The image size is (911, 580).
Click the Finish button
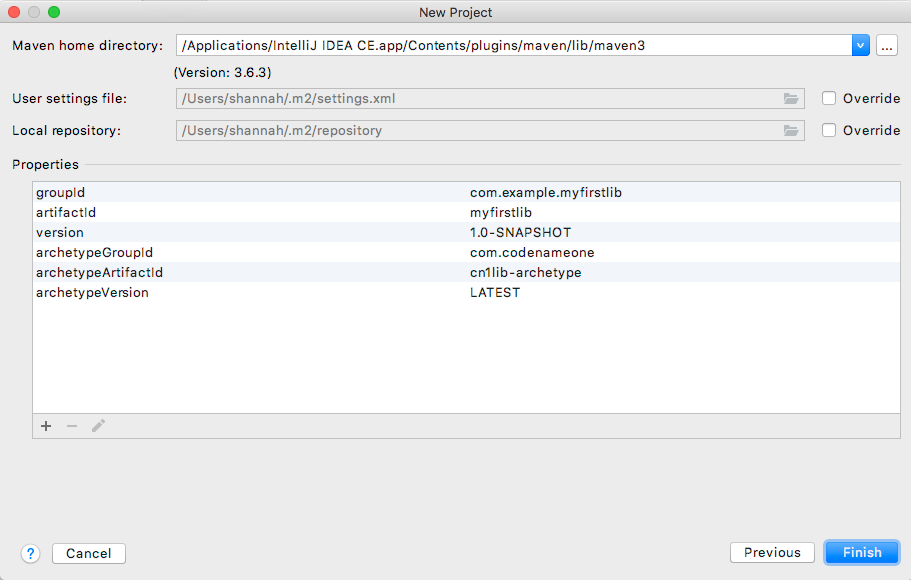pos(861,552)
